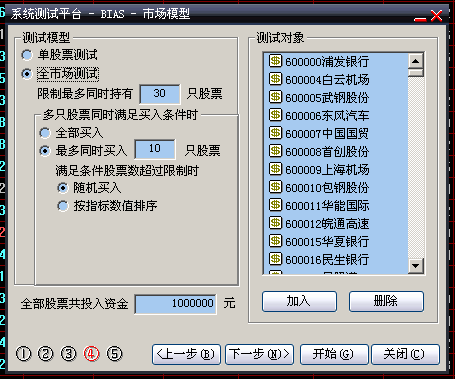455x379 pixels.
Task: Click the max holdings field showing 30
Action: [160, 94]
